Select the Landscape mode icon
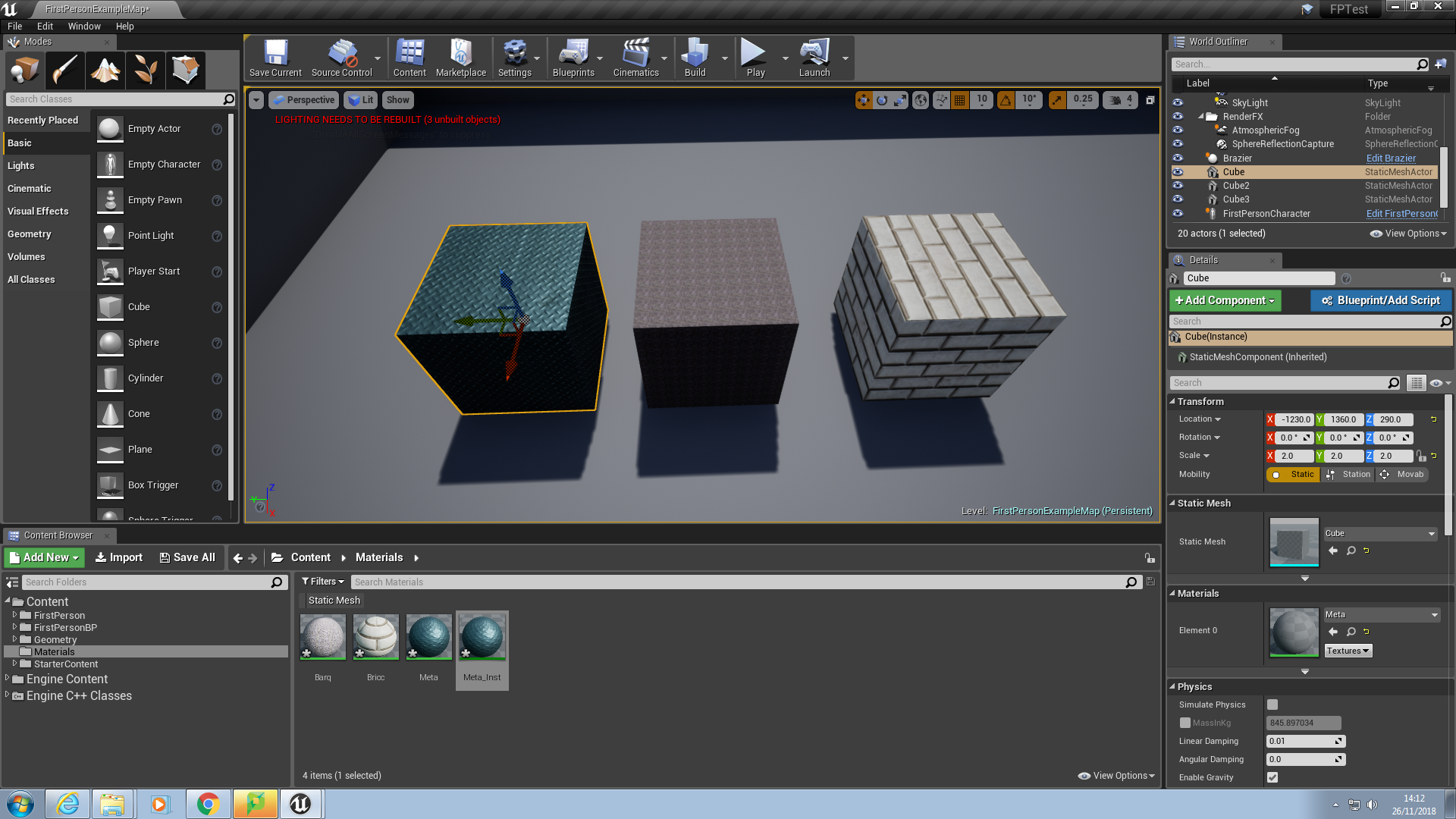The height and width of the screenshot is (819, 1456). pos(105,70)
